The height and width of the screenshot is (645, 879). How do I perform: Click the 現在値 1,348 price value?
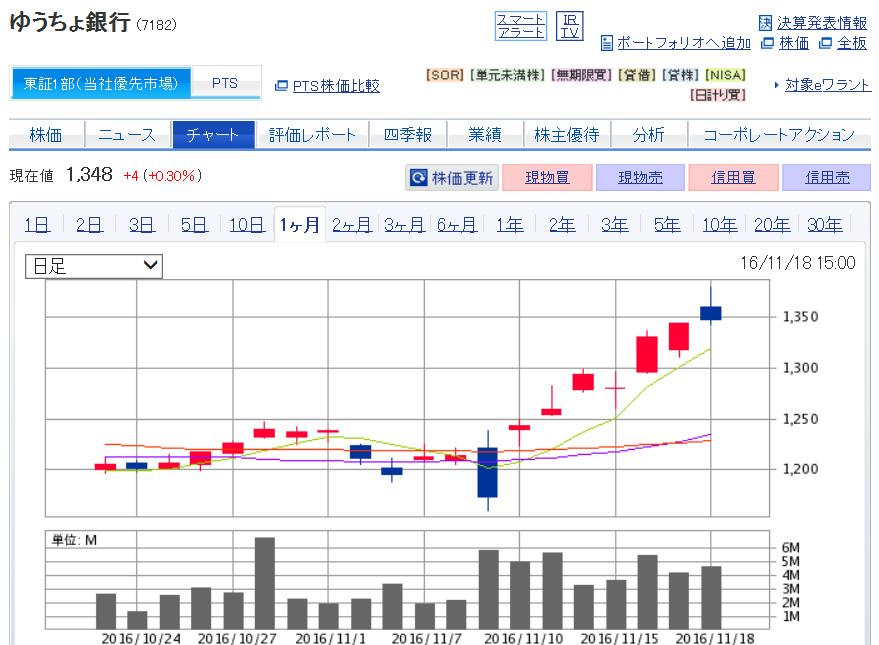[x=89, y=175]
